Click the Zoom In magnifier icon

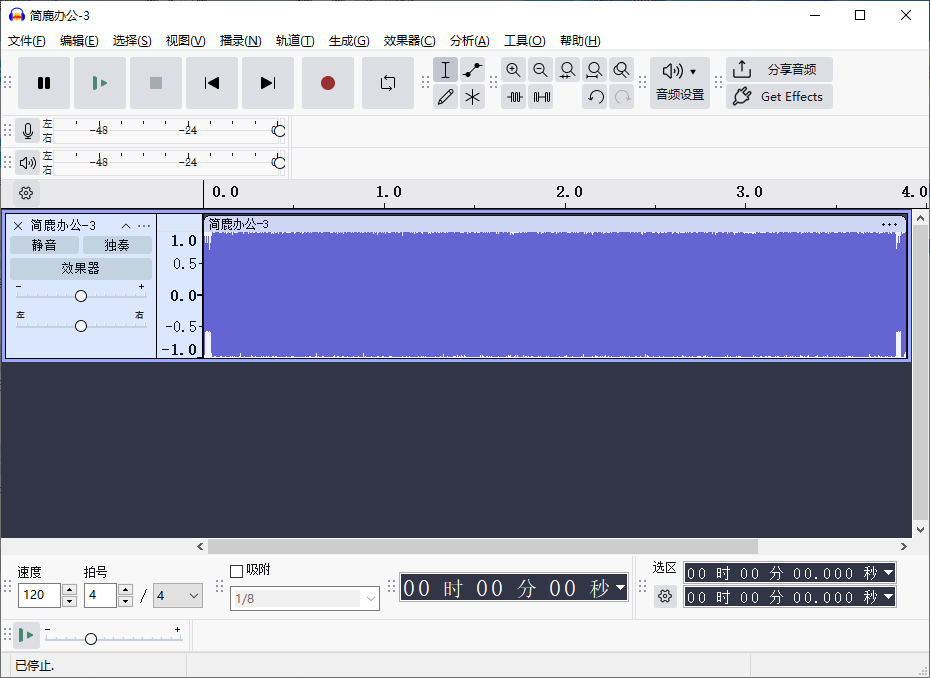tap(513, 70)
